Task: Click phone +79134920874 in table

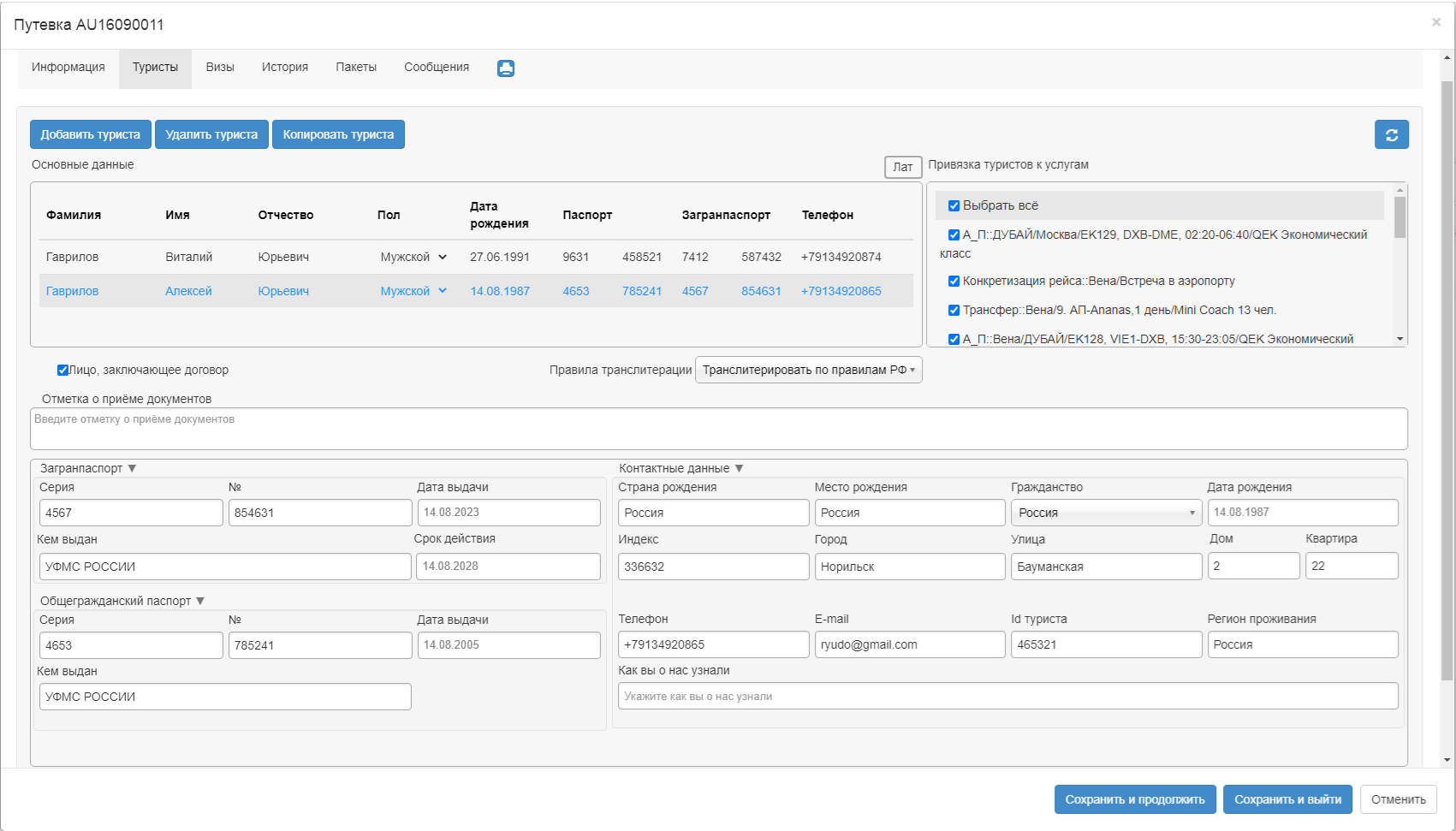Action: coord(841,257)
